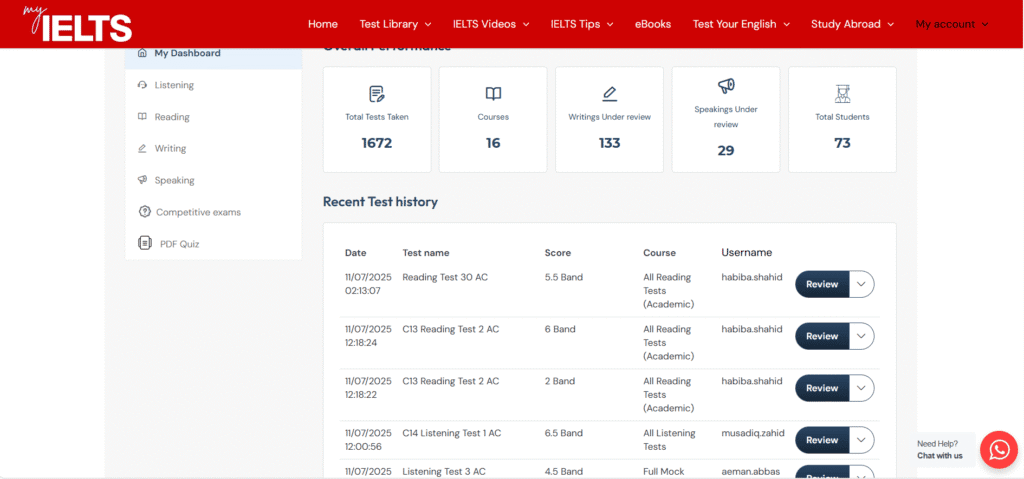Click the My Dashboard home icon
The image size is (1024, 479).
142,53
